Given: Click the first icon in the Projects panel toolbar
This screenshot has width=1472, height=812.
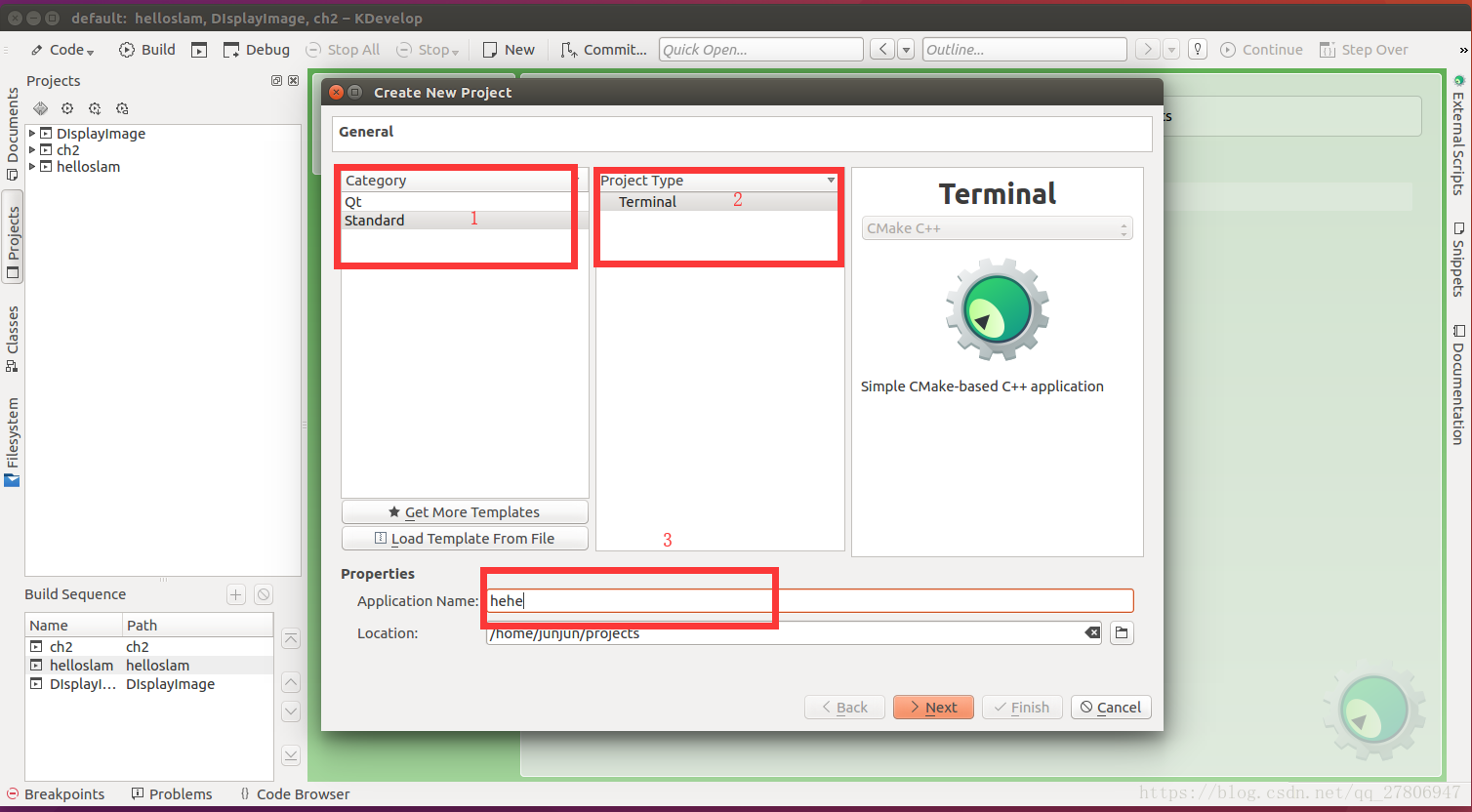Looking at the screenshot, I should (x=40, y=108).
